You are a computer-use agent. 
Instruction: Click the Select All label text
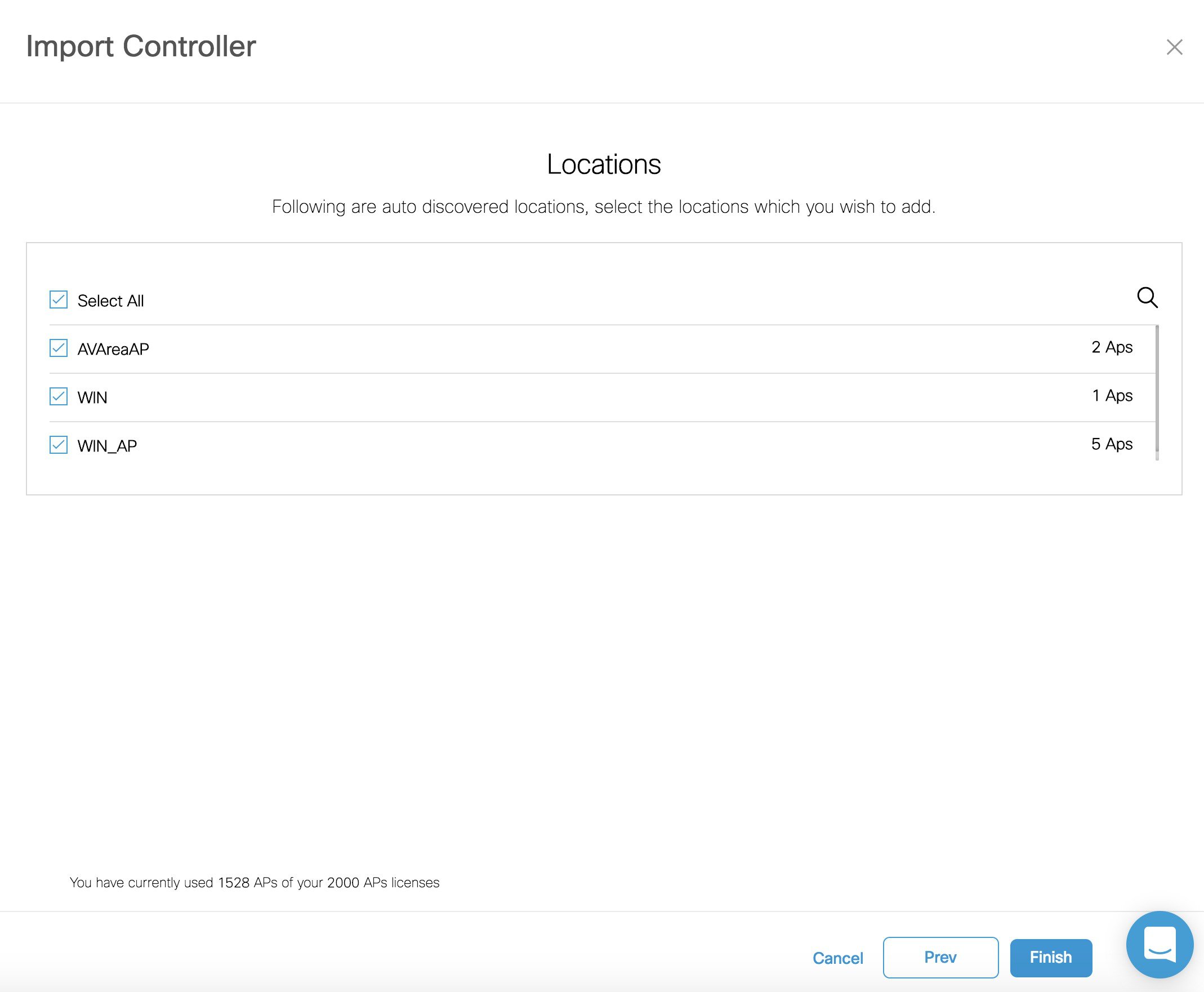pos(110,301)
